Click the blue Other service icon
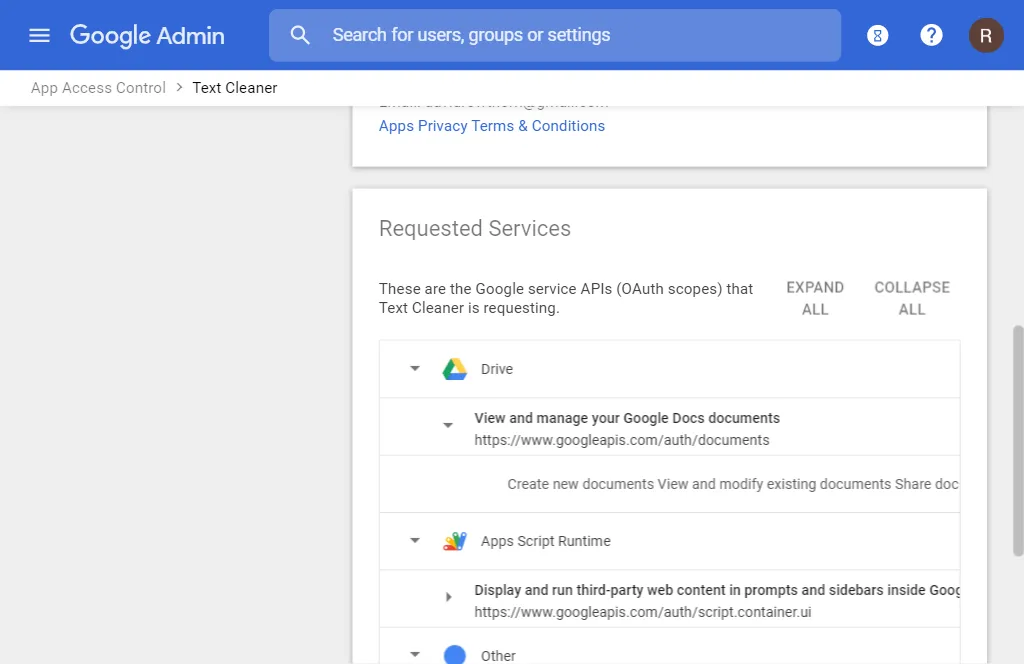Image resolution: width=1024 pixels, height=664 pixels. 455,654
